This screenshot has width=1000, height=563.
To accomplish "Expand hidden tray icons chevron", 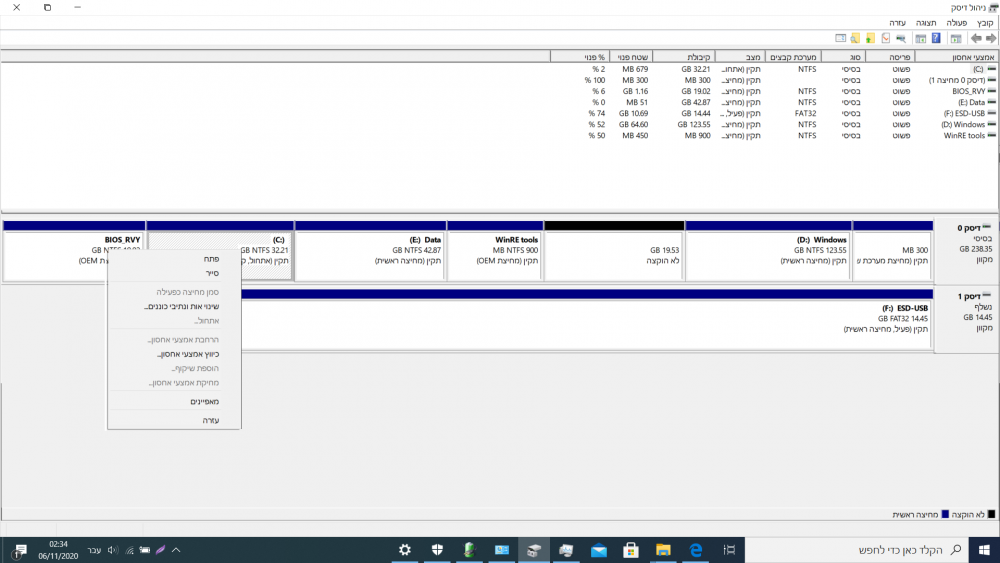I will tap(176, 550).
